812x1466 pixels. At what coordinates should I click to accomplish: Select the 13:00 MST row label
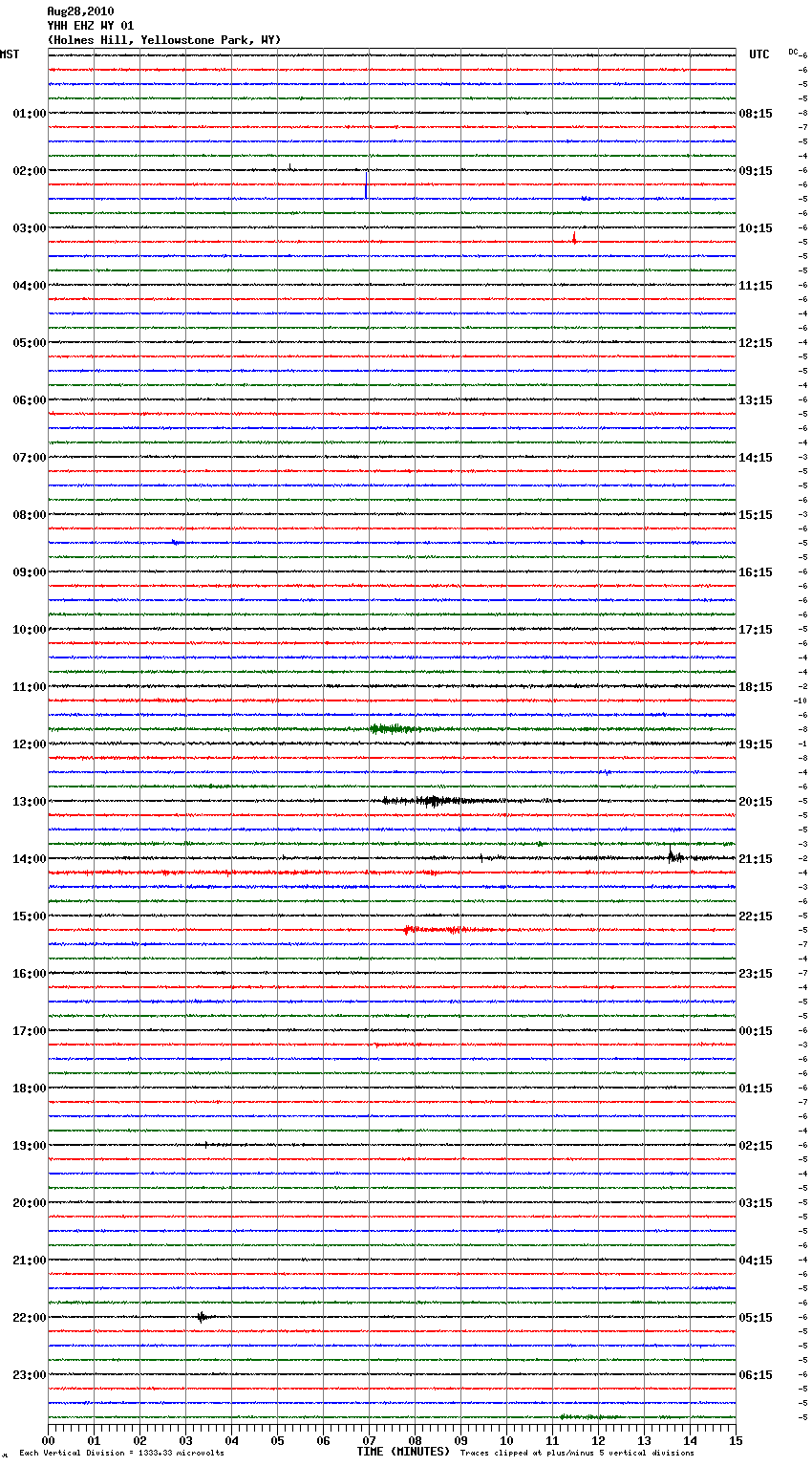pos(30,802)
